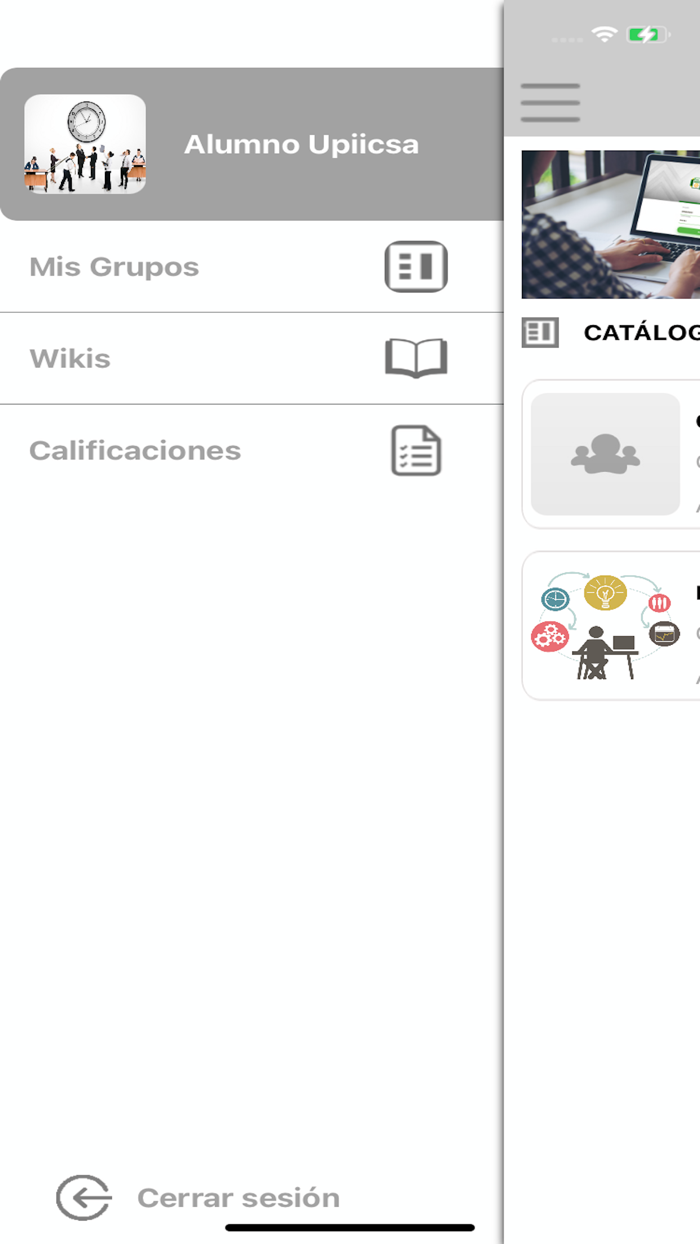Tap the Calificaciones checklist icon
The width and height of the screenshot is (700, 1244).
click(x=416, y=450)
